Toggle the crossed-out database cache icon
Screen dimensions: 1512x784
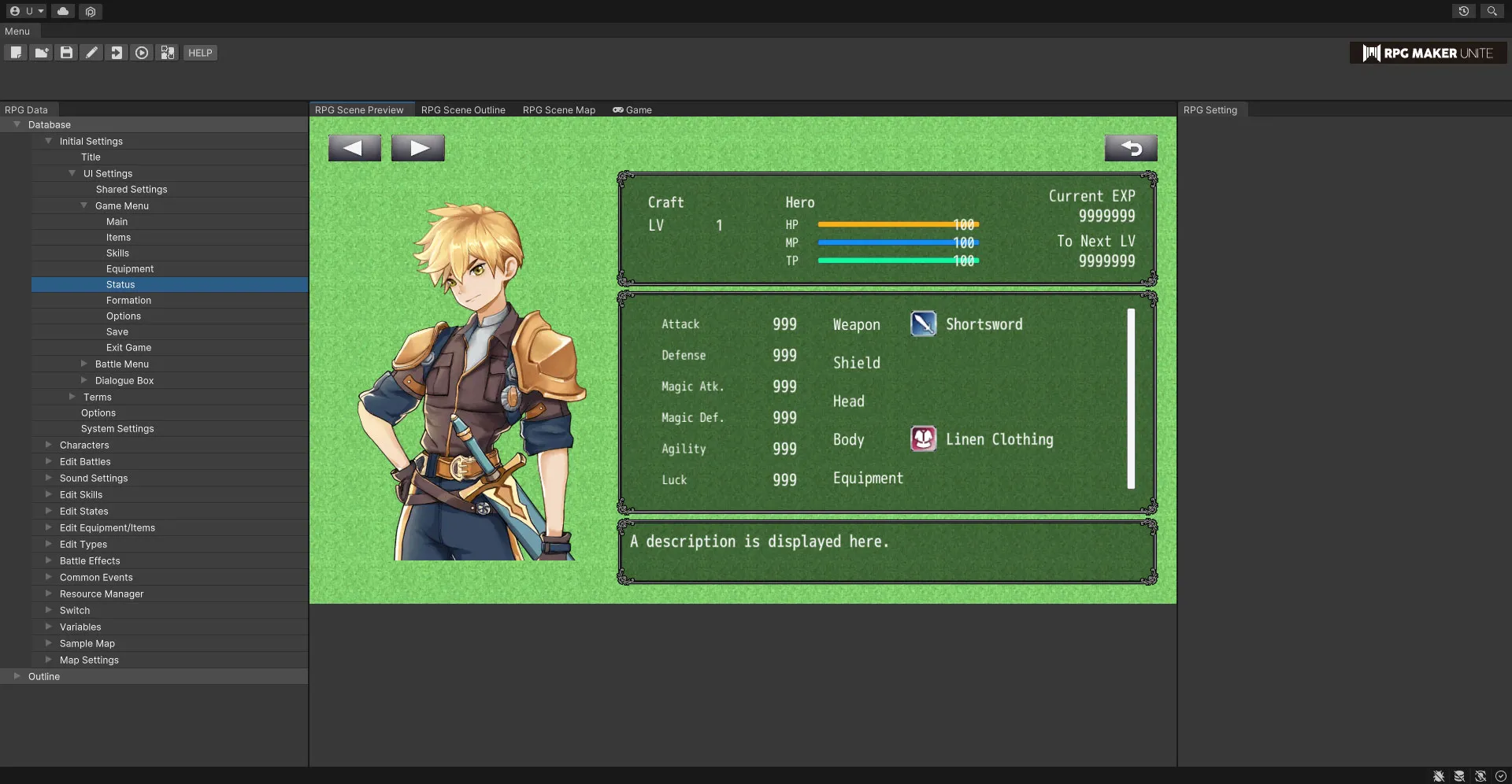click(x=1459, y=776)
